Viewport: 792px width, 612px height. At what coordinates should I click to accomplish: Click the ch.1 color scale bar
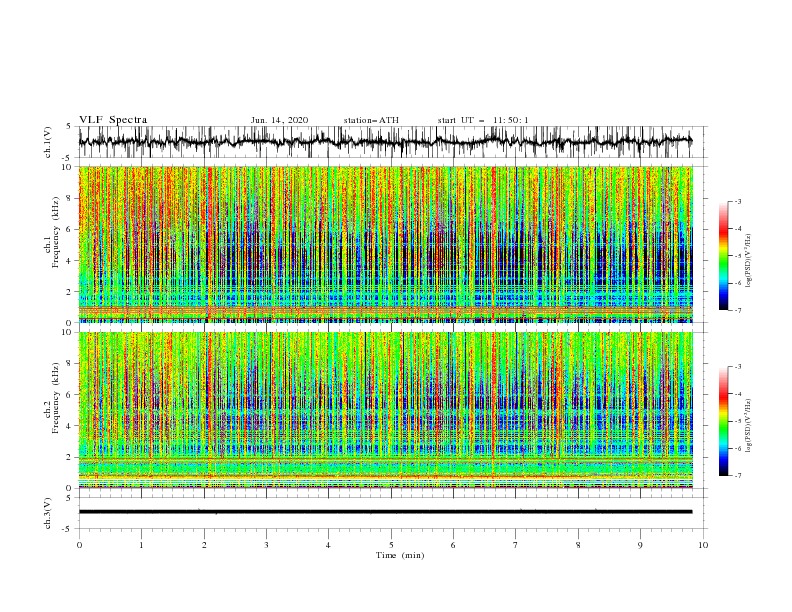coord(723,256)
